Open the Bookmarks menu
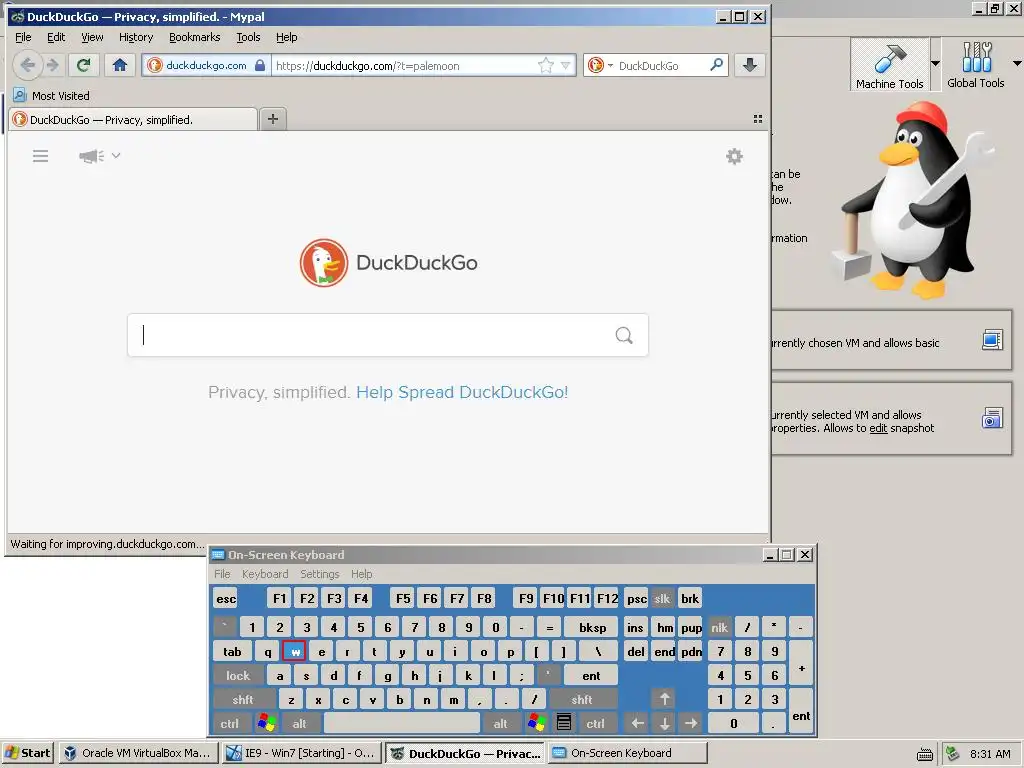This screenshot has width=1024, height=768. point(195,37)
